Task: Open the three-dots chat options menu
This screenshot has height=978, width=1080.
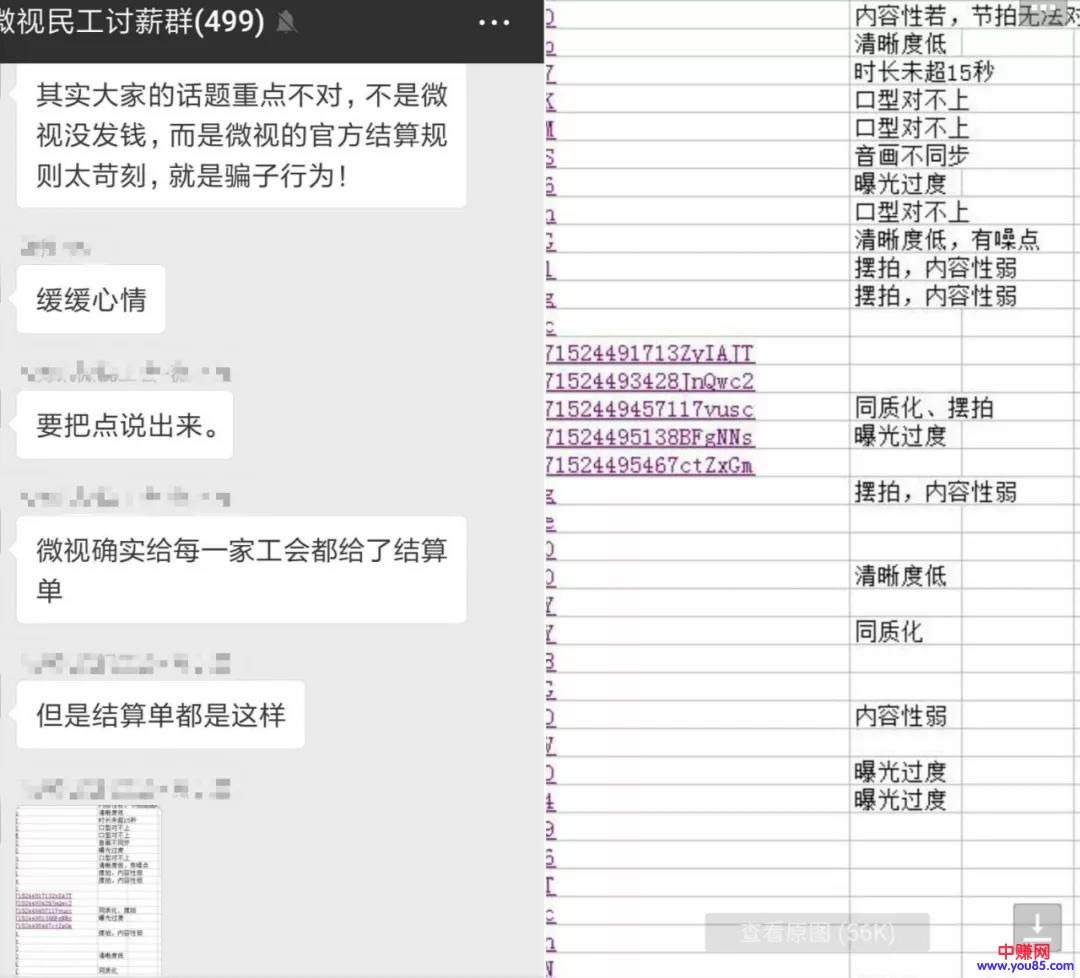Action: (494, 23)
